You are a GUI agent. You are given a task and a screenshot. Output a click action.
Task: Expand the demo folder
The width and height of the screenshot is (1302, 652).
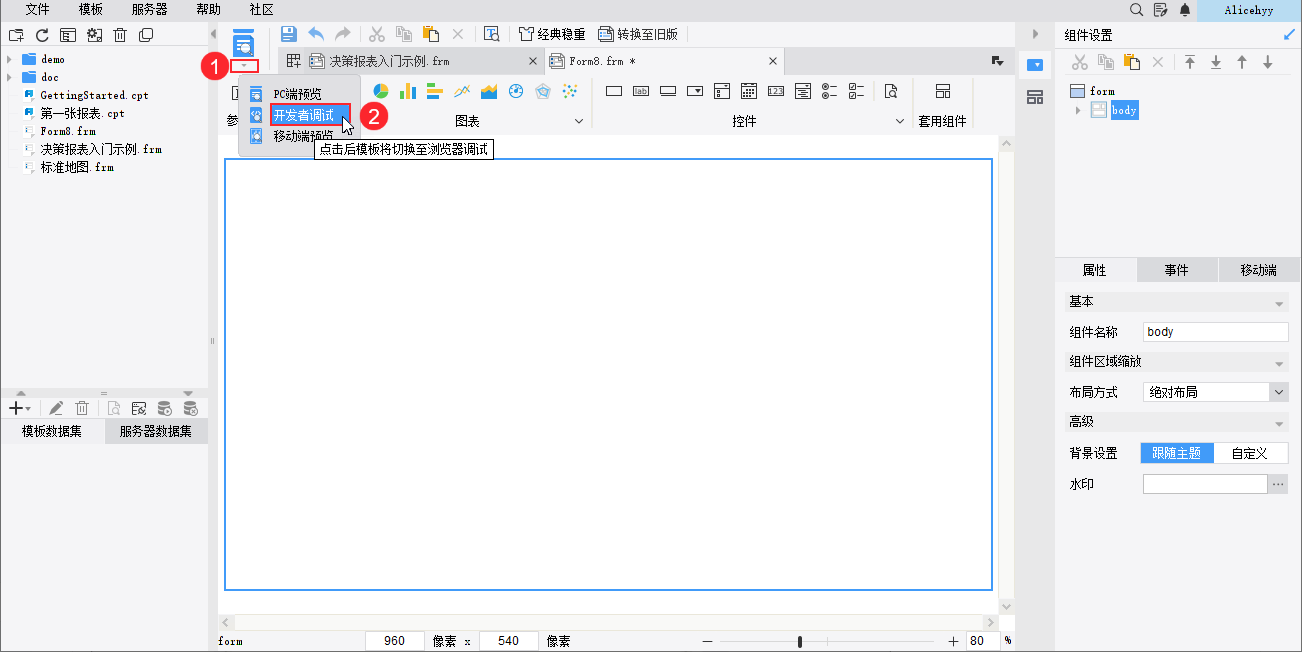click(x=9, y=59)
